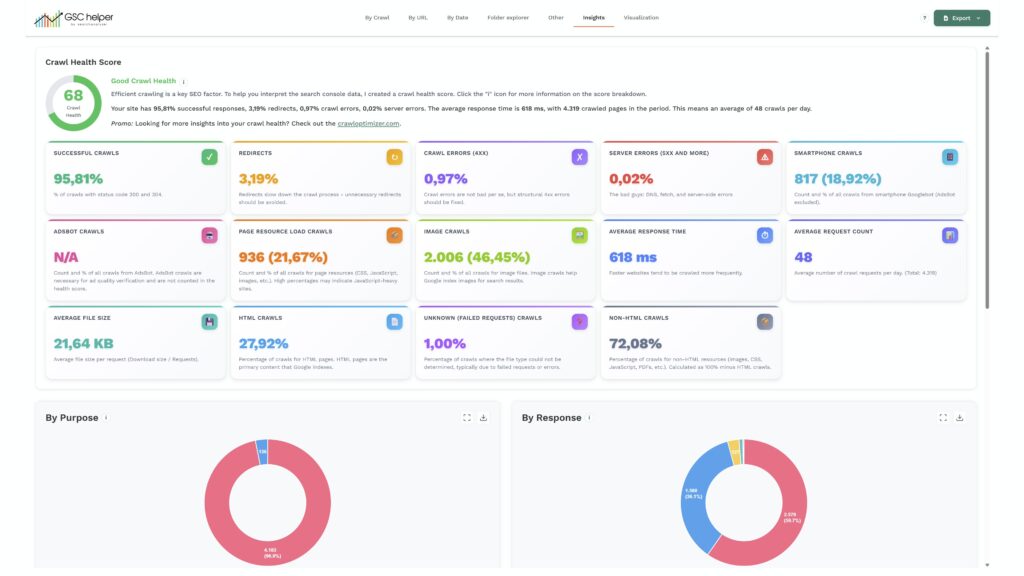This screenshot has height=576, width=1024.
Task: Download the By Response chart
Action: point(959,418)
